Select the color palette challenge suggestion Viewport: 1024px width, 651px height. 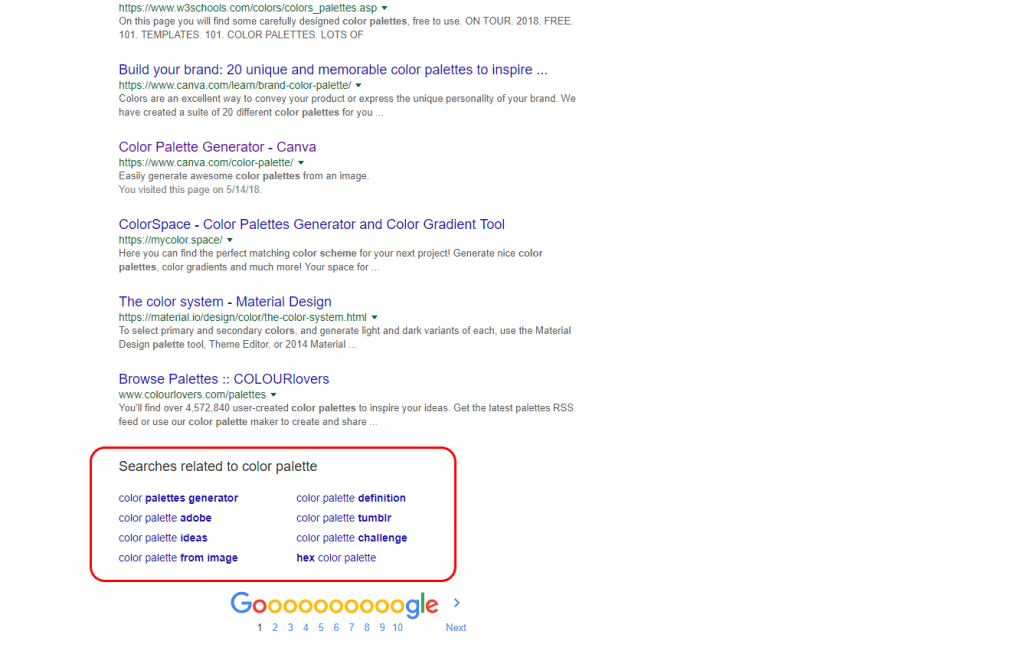tap(351, 537)
